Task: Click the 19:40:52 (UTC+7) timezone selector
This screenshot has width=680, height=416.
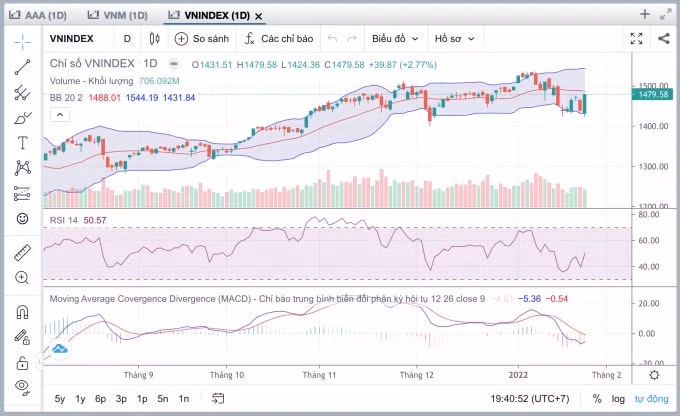Action: [x=530, y=399]
